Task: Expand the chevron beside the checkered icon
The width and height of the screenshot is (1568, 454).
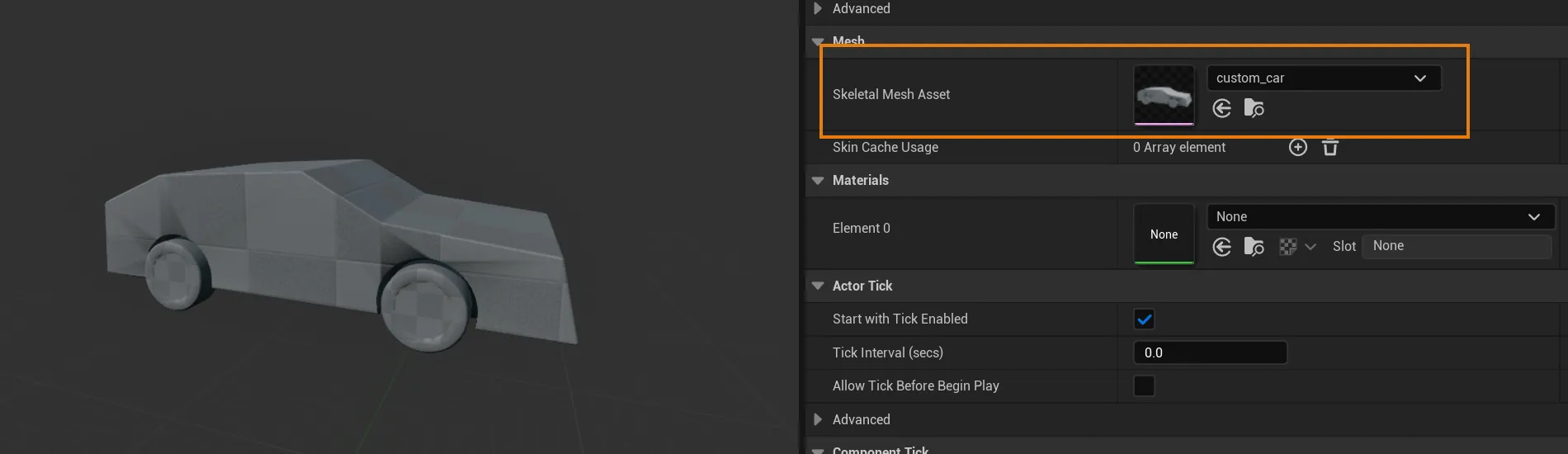Action: click(1311, 246)
